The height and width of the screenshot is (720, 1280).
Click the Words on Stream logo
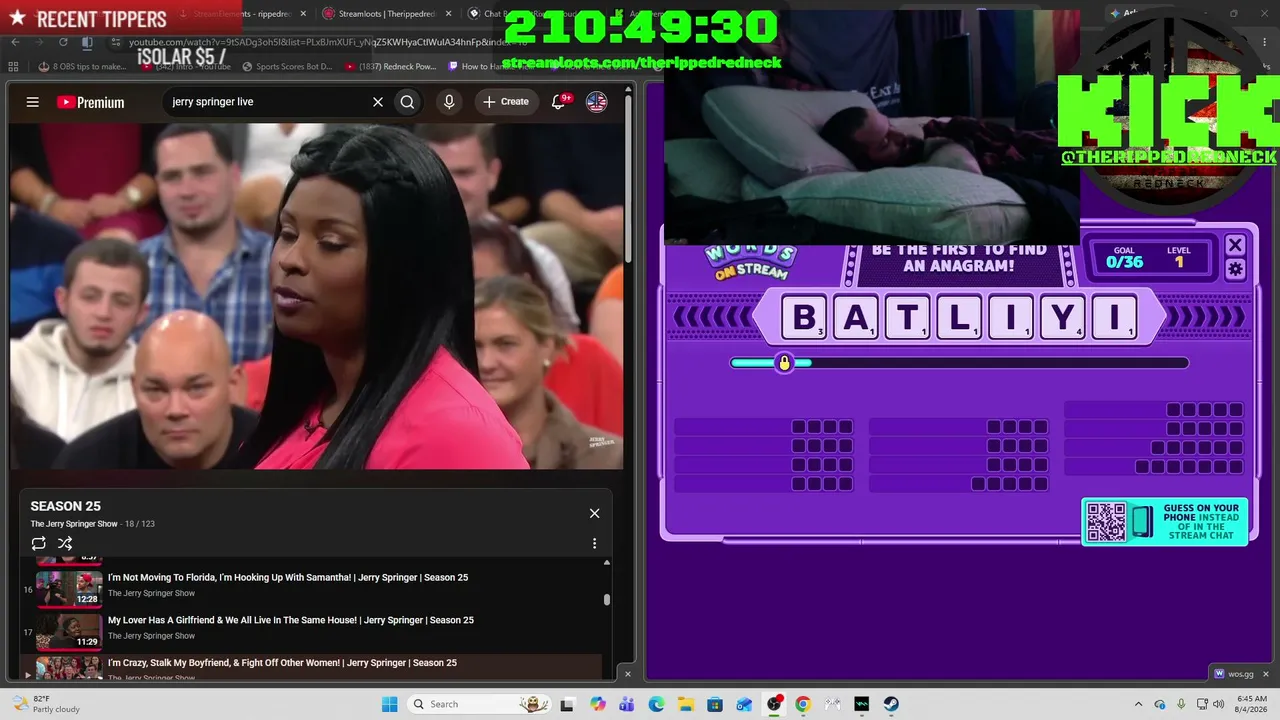click(x=751, y=262)
